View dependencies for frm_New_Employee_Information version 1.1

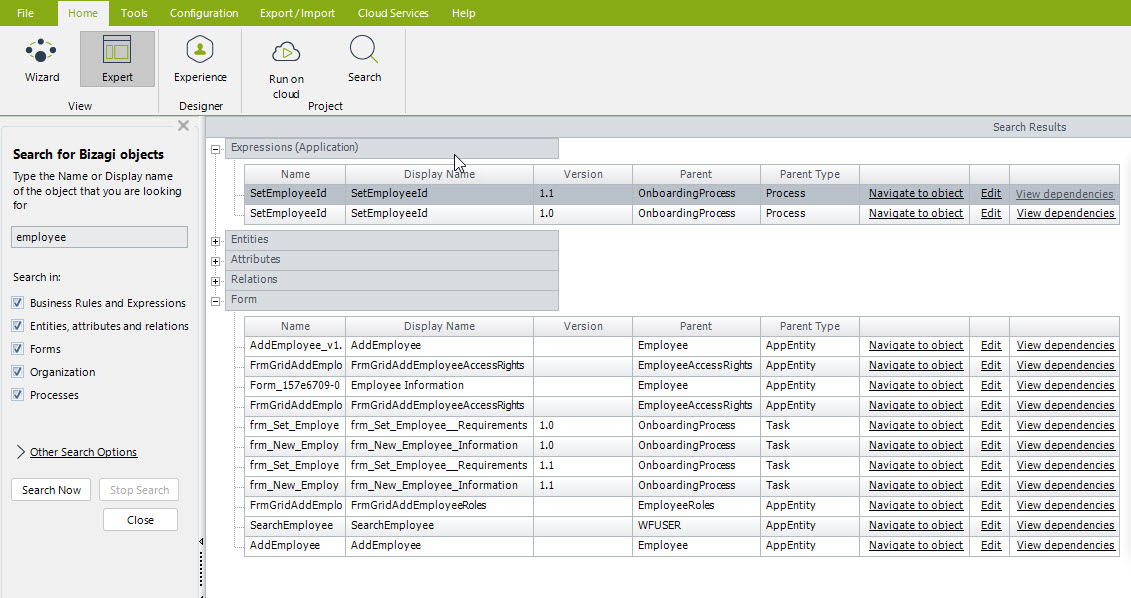click(x=1065, y=485)
